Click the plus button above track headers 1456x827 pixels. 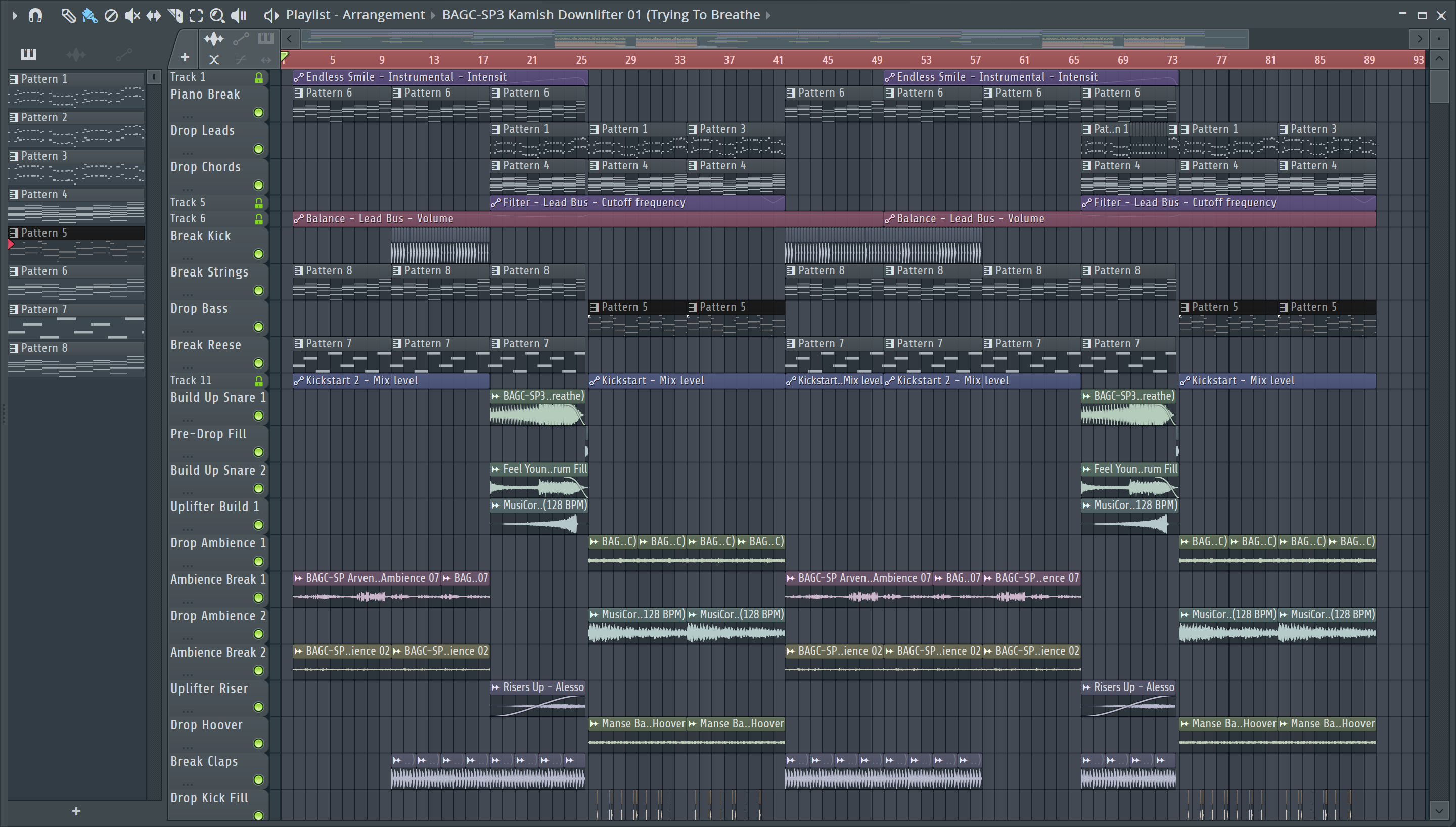(x=185, y=57)
